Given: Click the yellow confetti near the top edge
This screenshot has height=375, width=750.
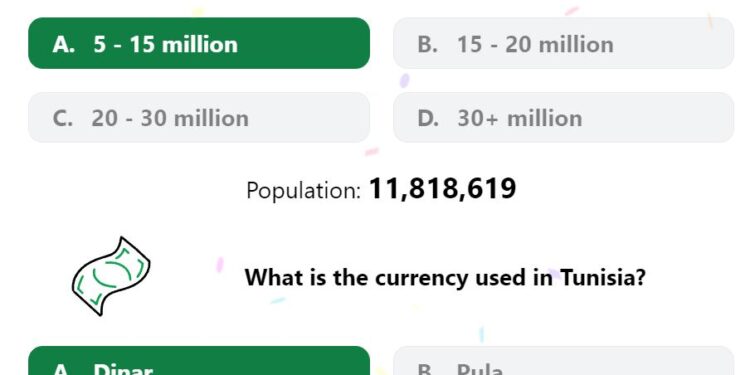Looking at the screenshot, I should [198, 11].
